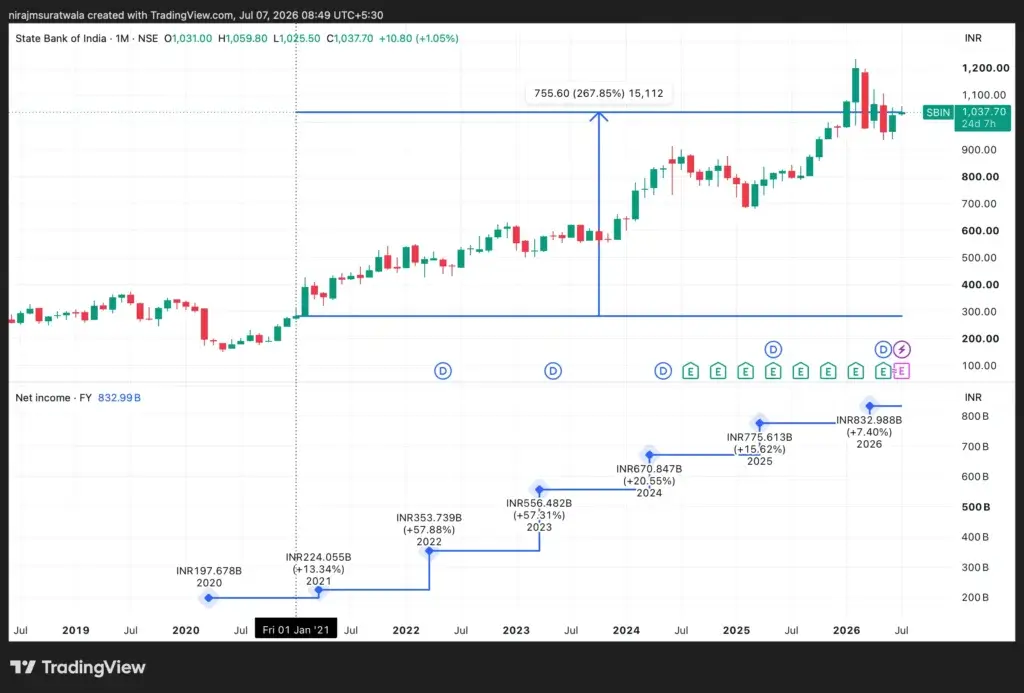1024x693 pixels.
Task: Click the C1,037.70 close value in header
Action: (350, 39)
